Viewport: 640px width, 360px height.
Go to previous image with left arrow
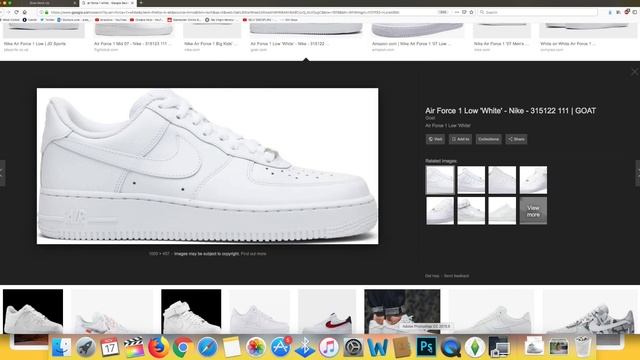coord(2,173)
